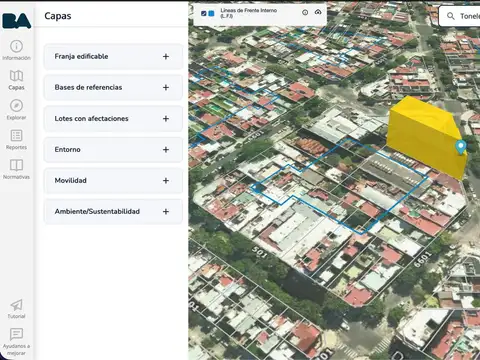480x360 pixels.
Task: Open the Reportes section
Action: pos(16,139)
